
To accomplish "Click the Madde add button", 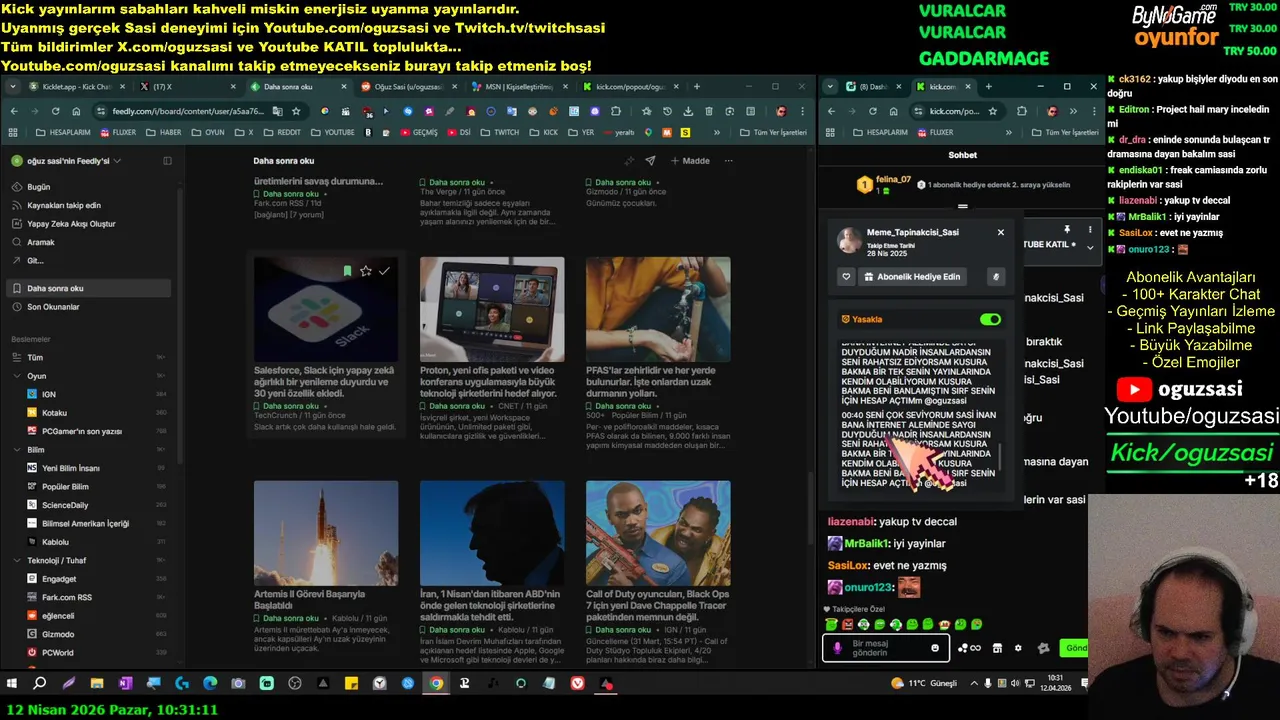I will (690, 160).
